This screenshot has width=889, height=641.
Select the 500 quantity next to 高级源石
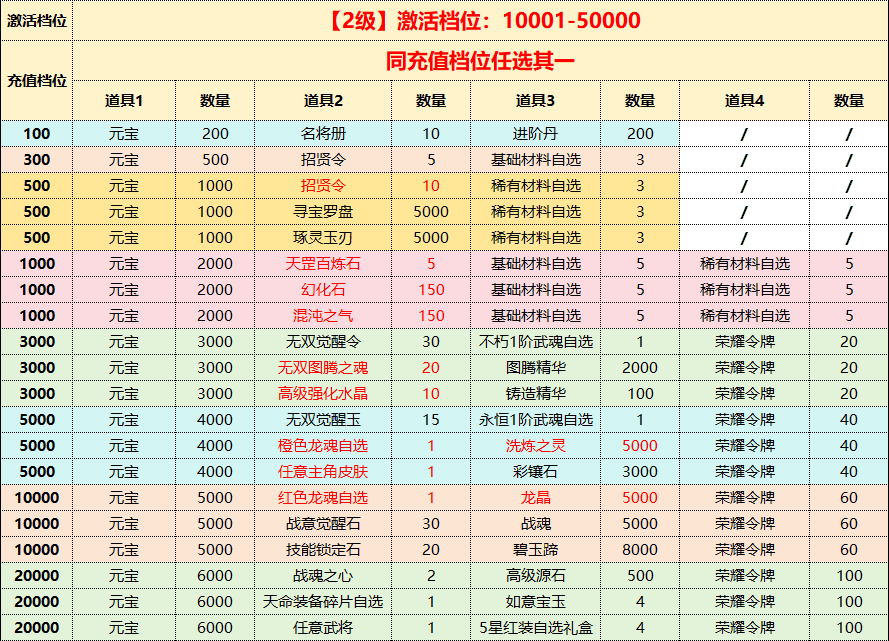pyautogui.click(x=640, y=576)
